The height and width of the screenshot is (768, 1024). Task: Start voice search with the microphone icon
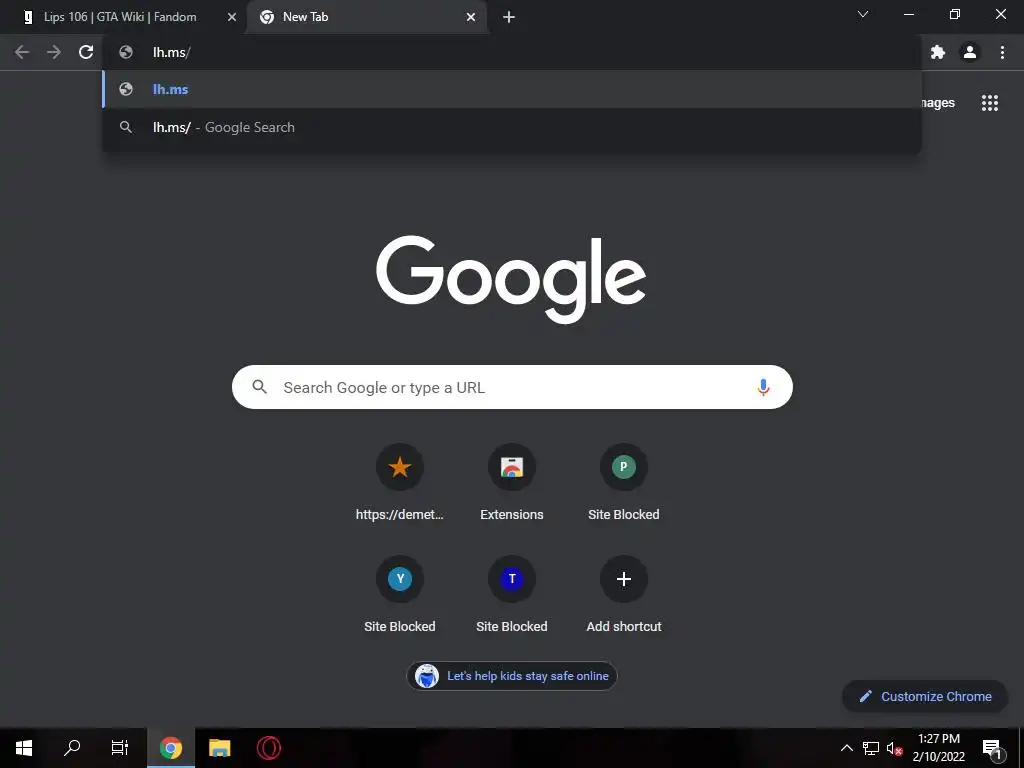click(763, 387)
